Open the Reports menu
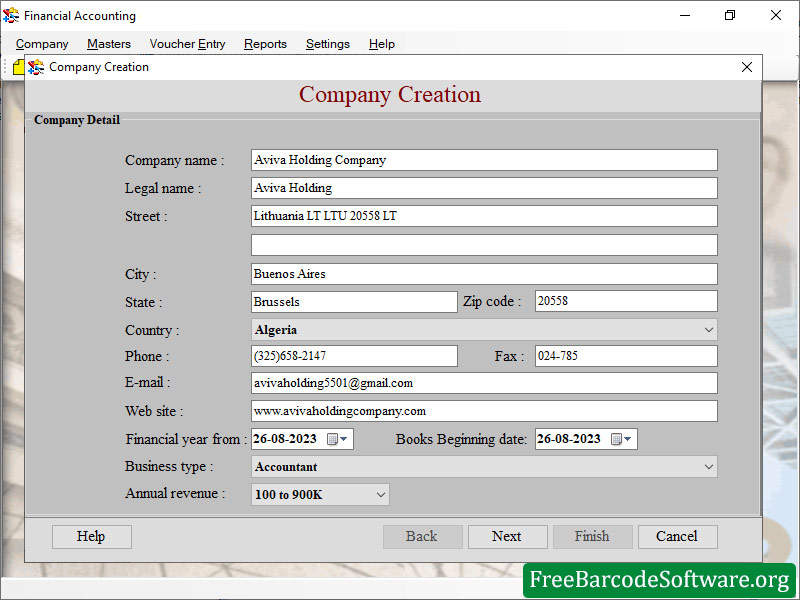 pos(265,44)
